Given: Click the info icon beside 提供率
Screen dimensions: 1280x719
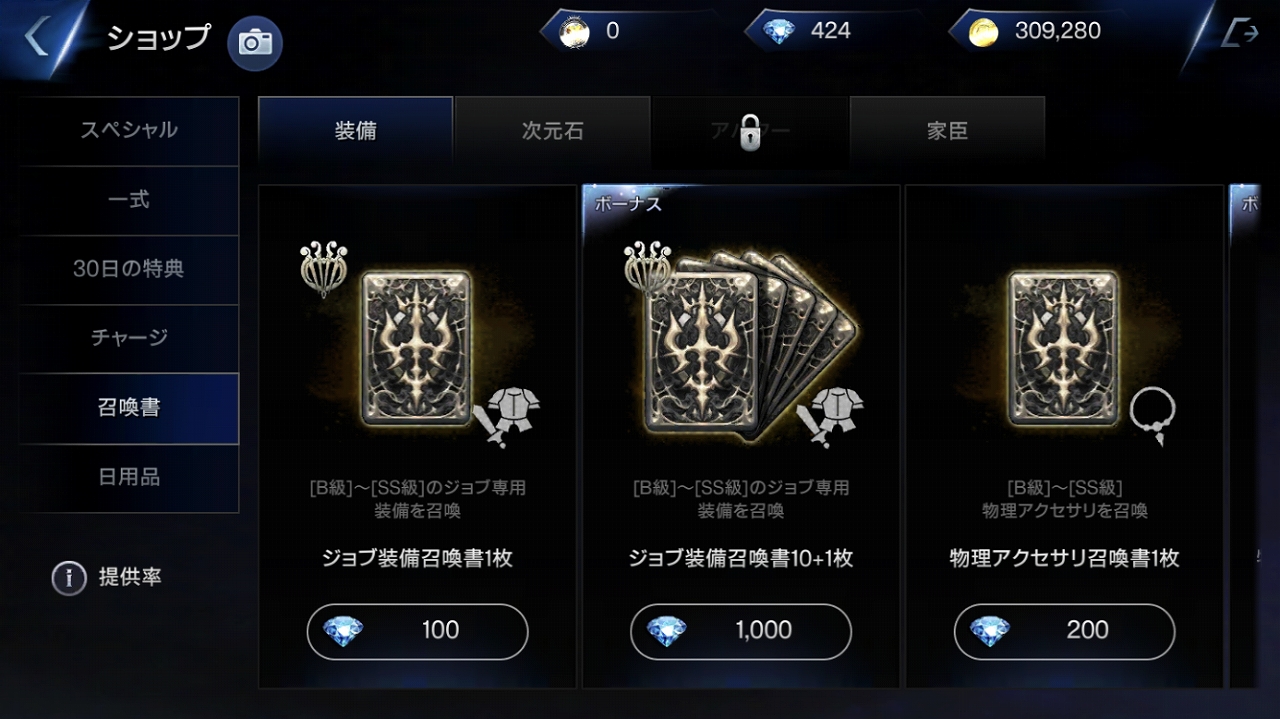Looking at the screenshot, I should [x=69, y=577].
